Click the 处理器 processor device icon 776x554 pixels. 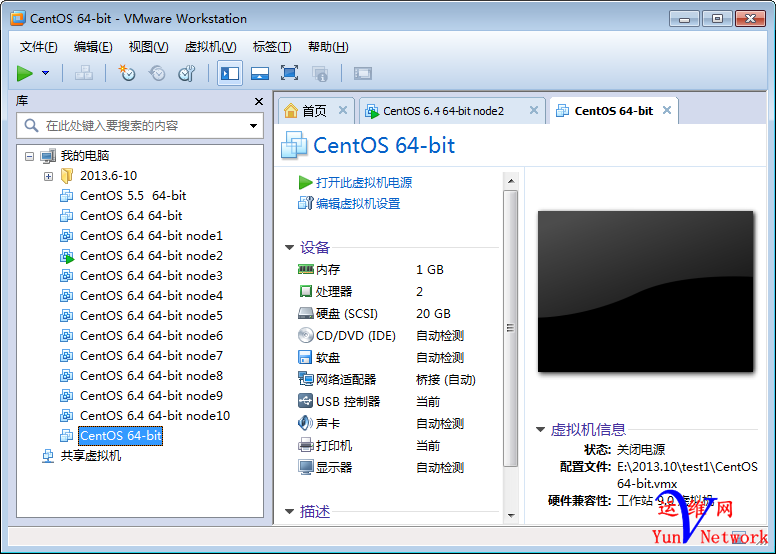[306, 291]
